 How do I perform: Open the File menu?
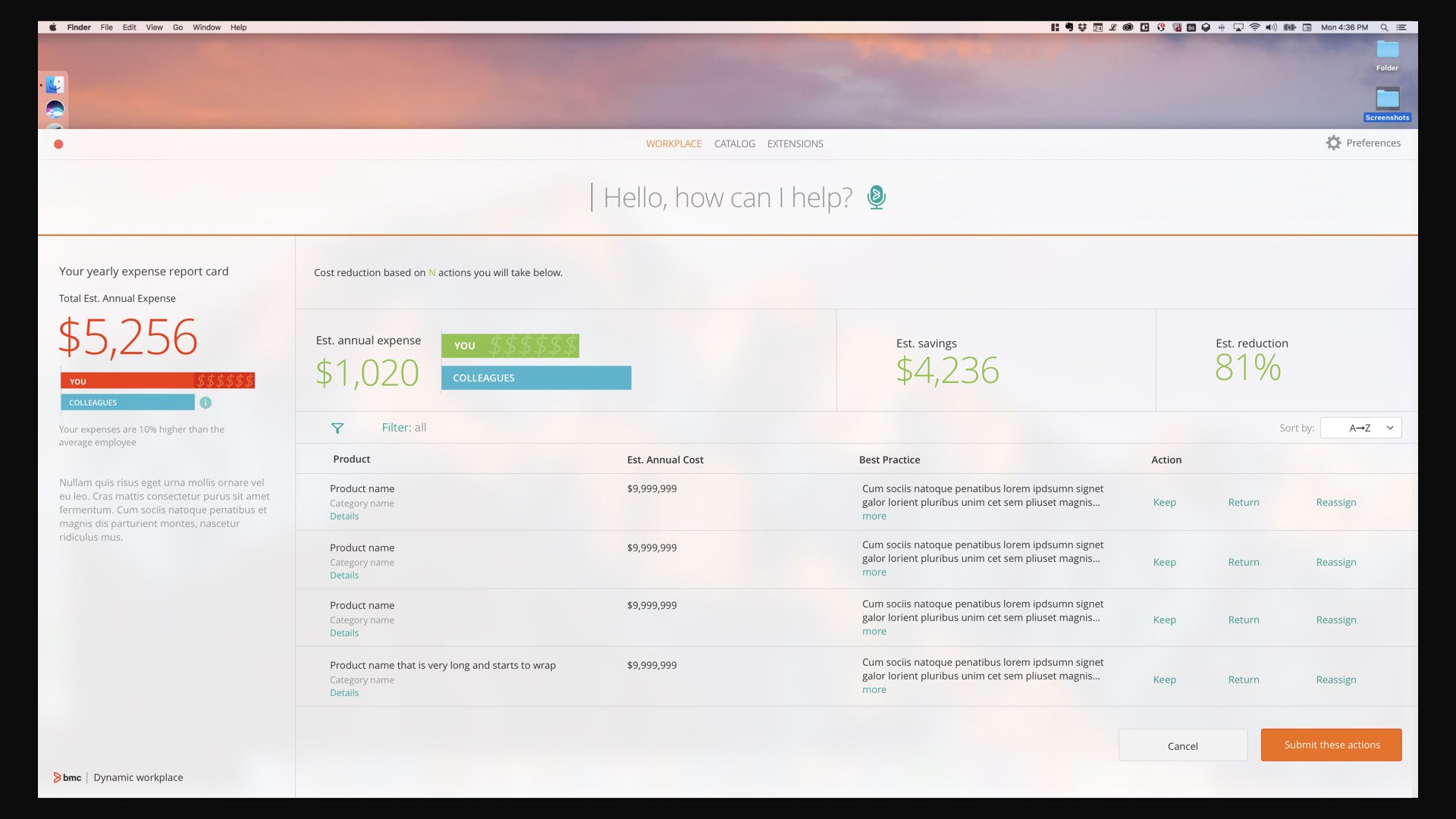pos(106,27)
